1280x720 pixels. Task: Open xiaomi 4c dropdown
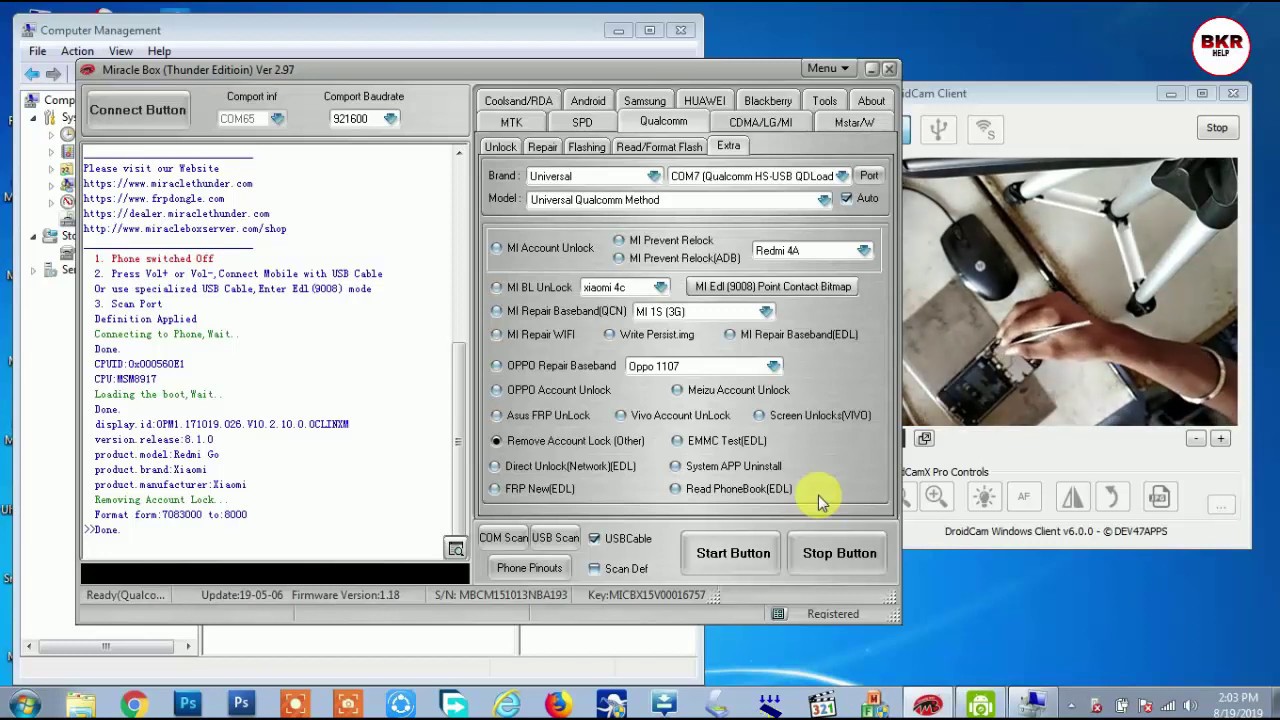pos(660,288)
